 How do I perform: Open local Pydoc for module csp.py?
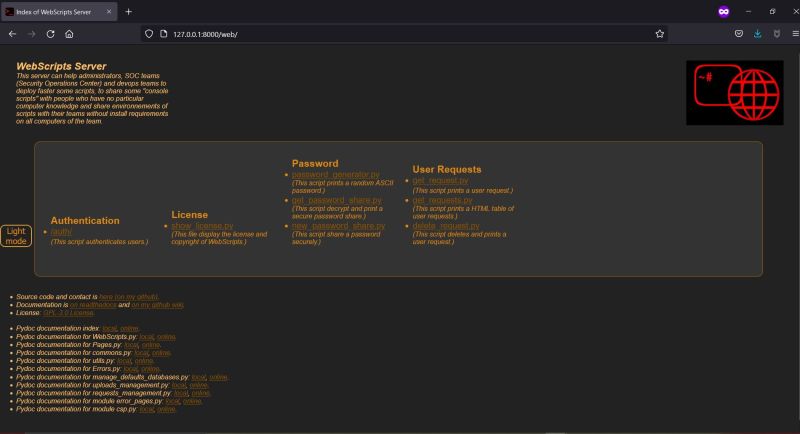point(147,409)
